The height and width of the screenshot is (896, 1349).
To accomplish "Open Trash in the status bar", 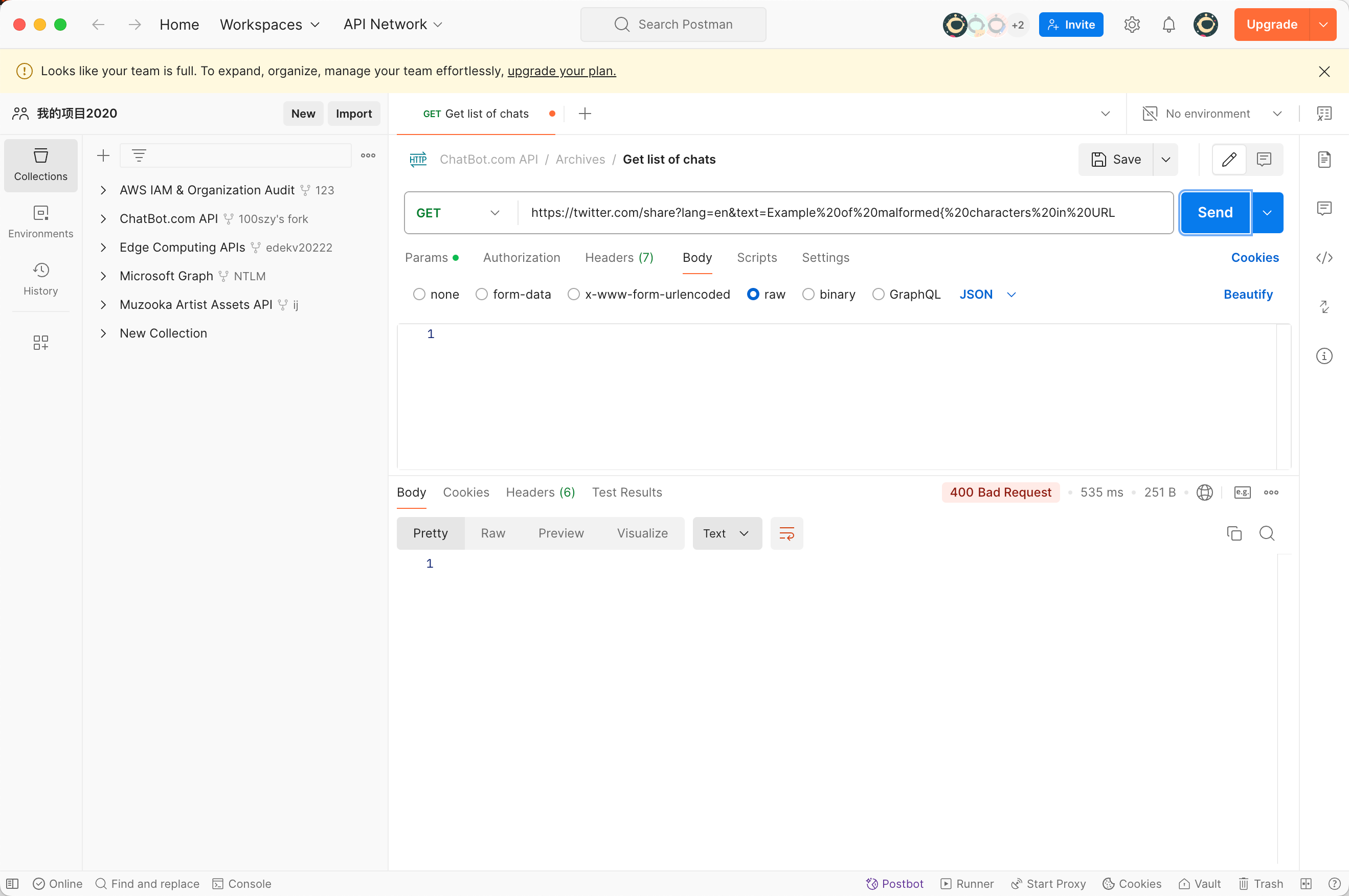I will point(1261,884).
